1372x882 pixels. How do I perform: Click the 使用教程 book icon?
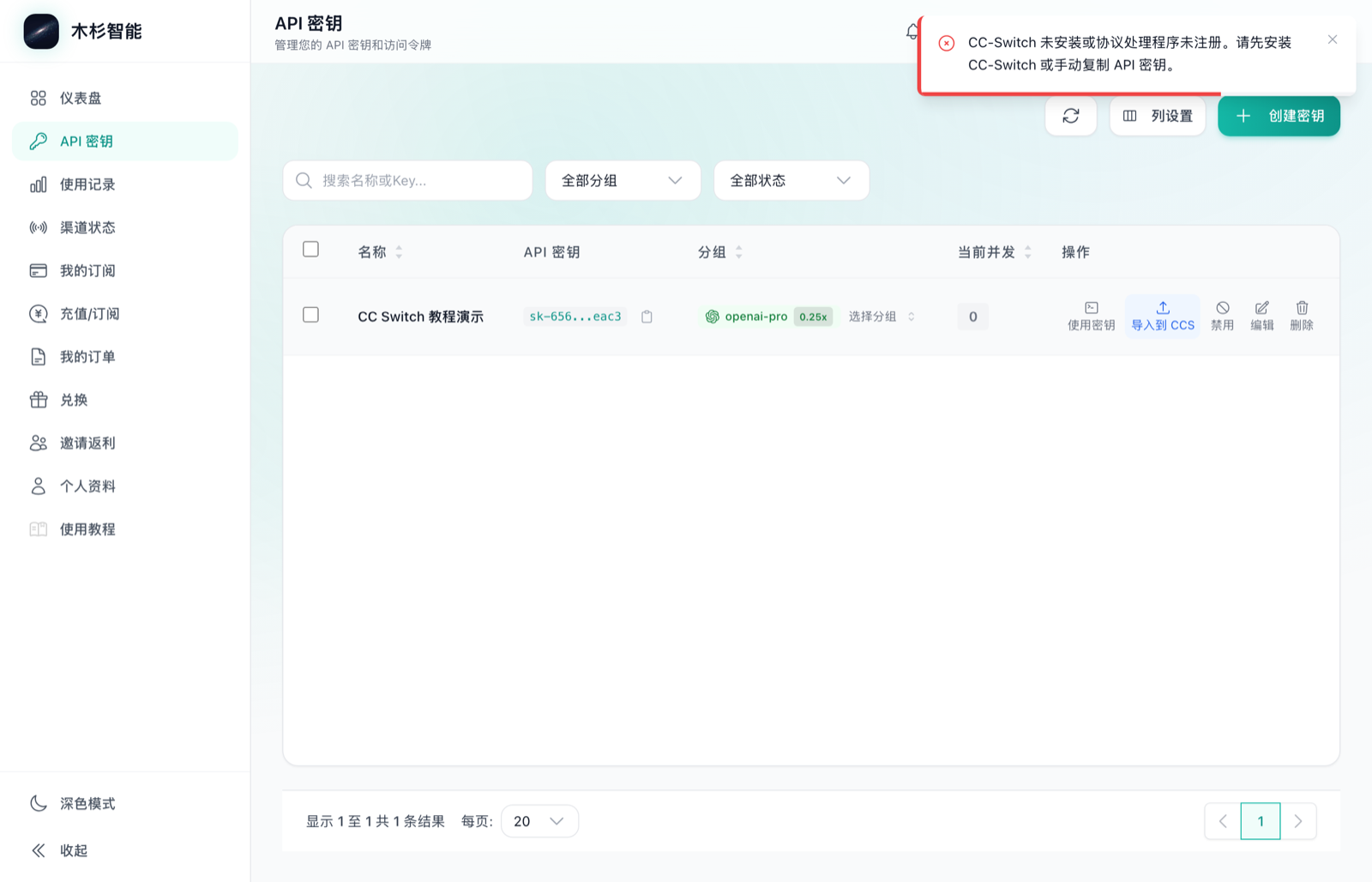coord(39,529)
